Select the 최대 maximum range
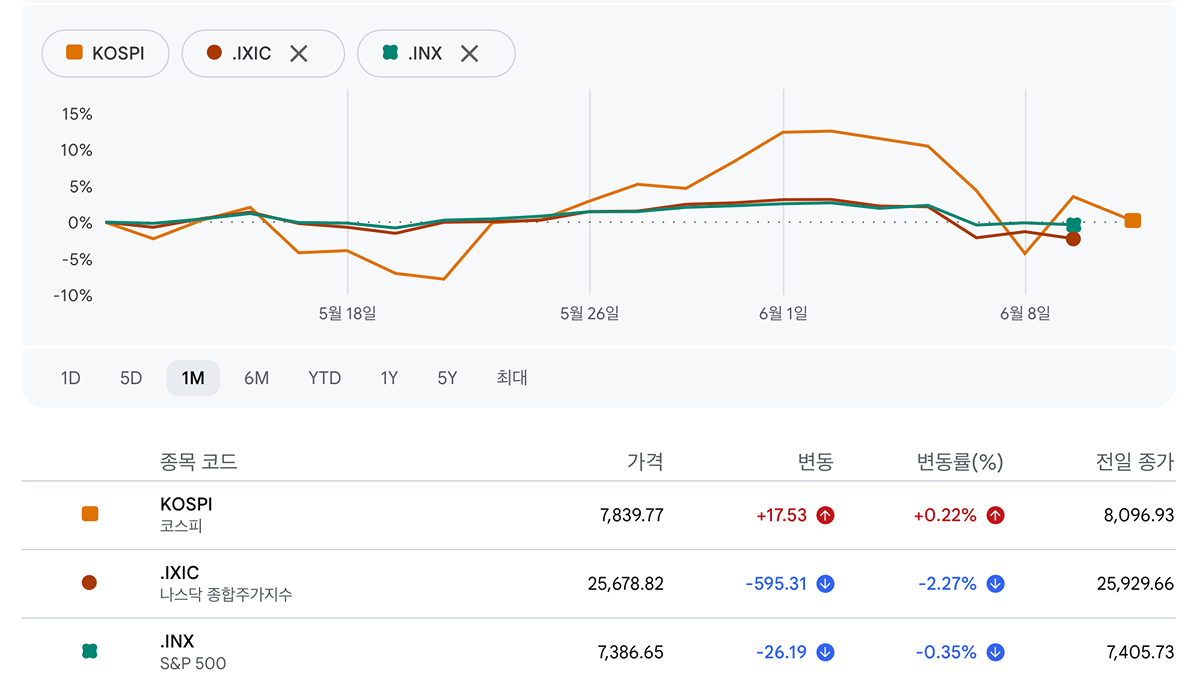1200x695 pixels. (512, 378)
